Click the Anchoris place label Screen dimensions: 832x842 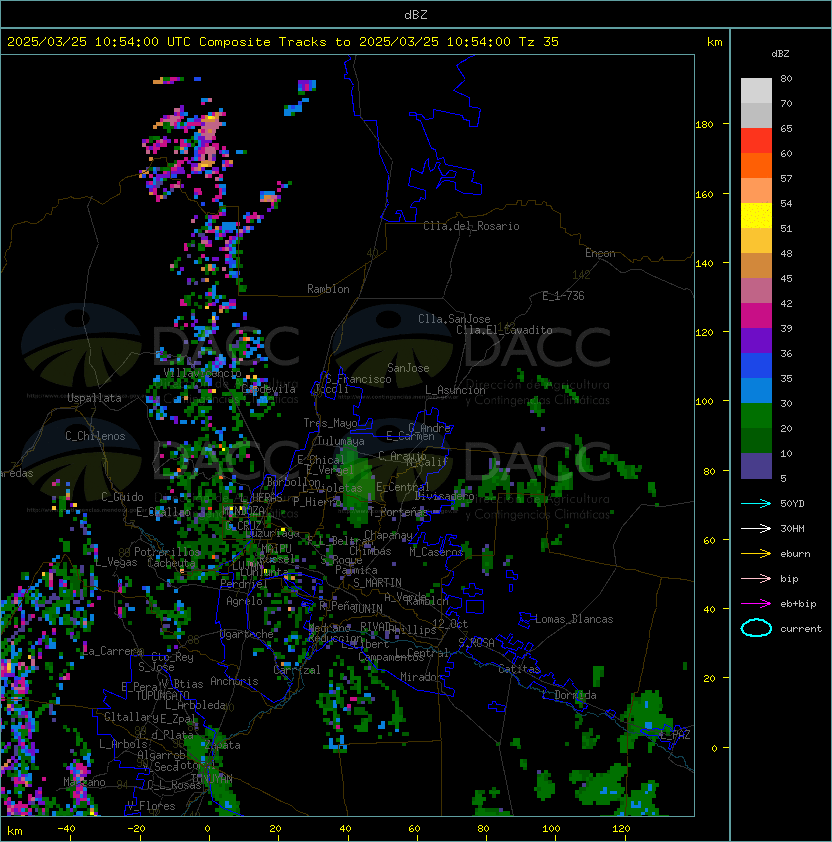click(234, 681)
